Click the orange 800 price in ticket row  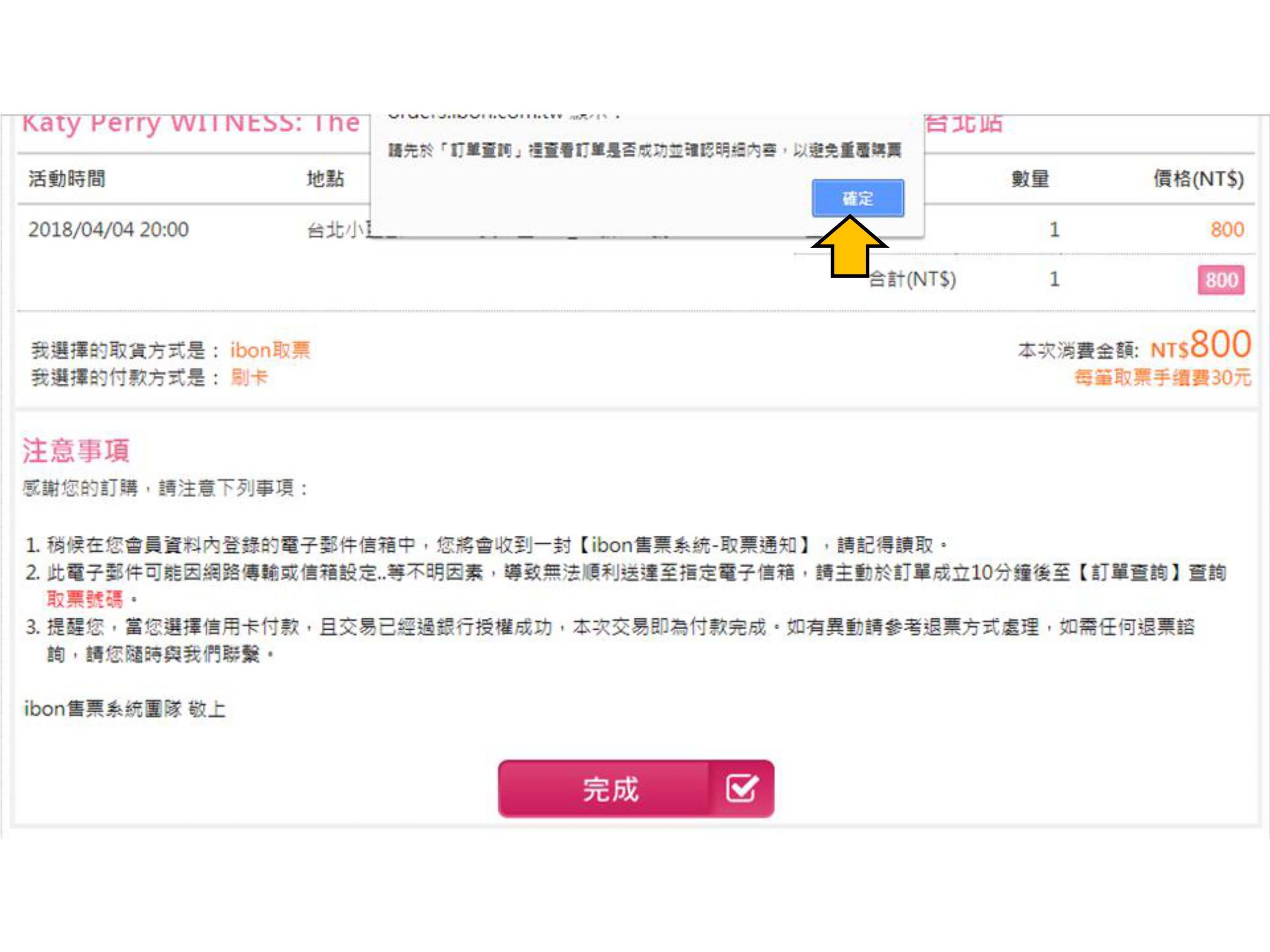click(x=1228, y=229)
